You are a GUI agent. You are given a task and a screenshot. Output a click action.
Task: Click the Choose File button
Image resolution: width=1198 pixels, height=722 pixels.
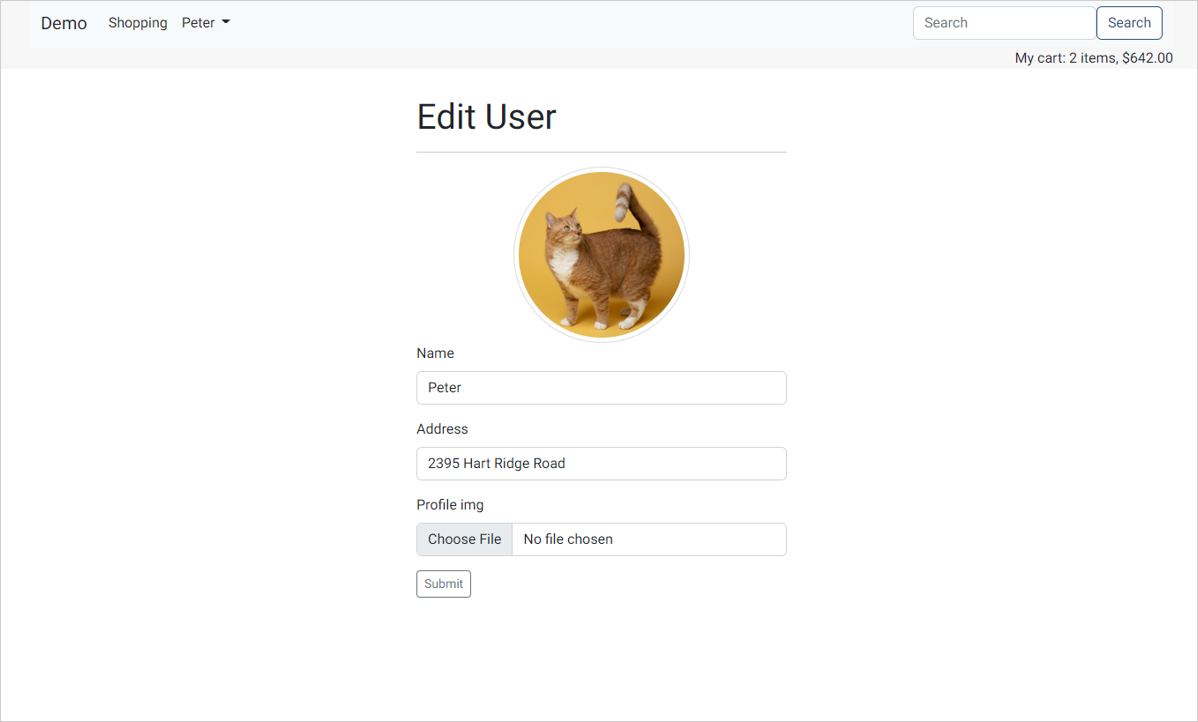click(465, 539)
